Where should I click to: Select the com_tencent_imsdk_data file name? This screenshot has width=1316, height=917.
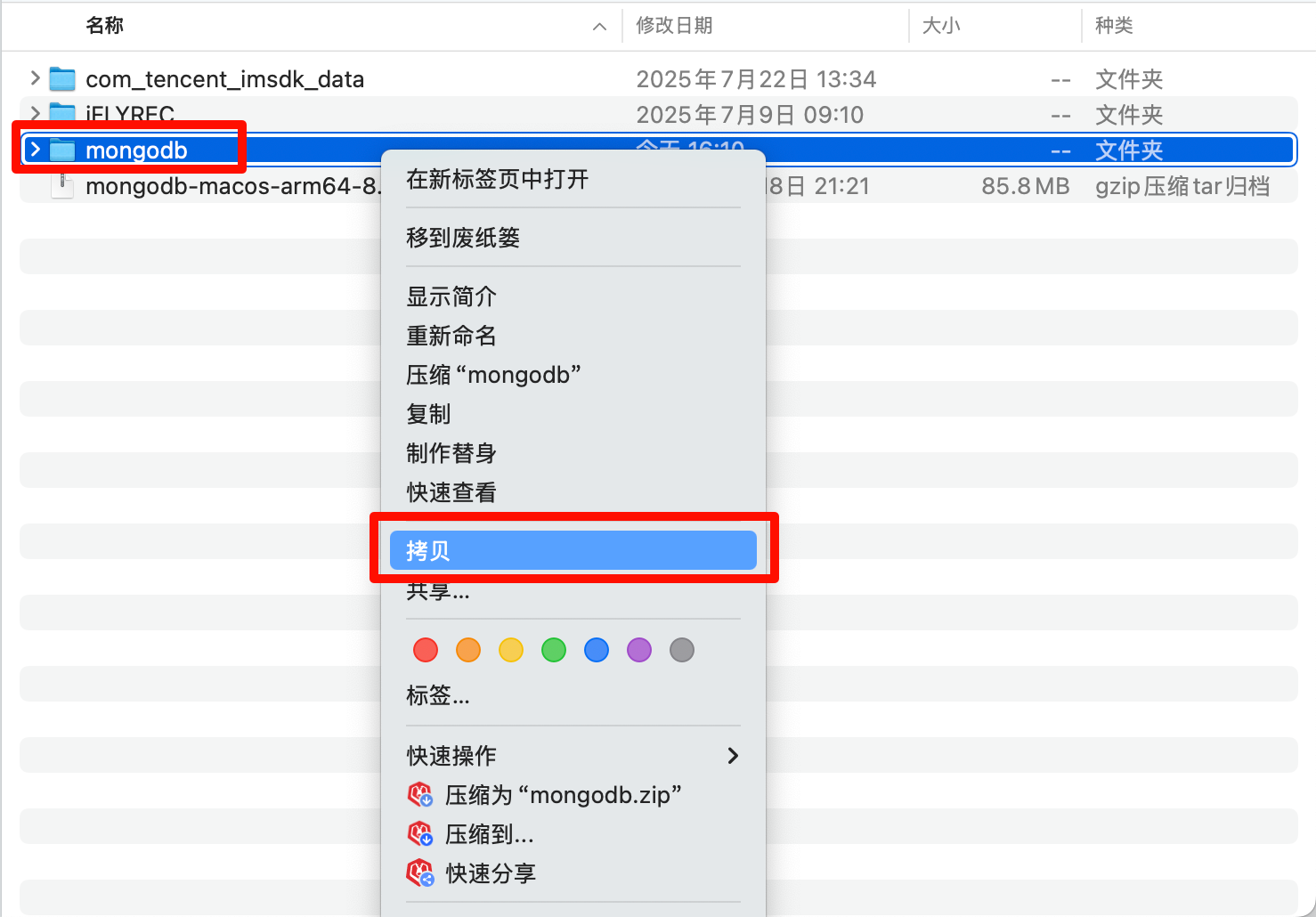point(224,79)
